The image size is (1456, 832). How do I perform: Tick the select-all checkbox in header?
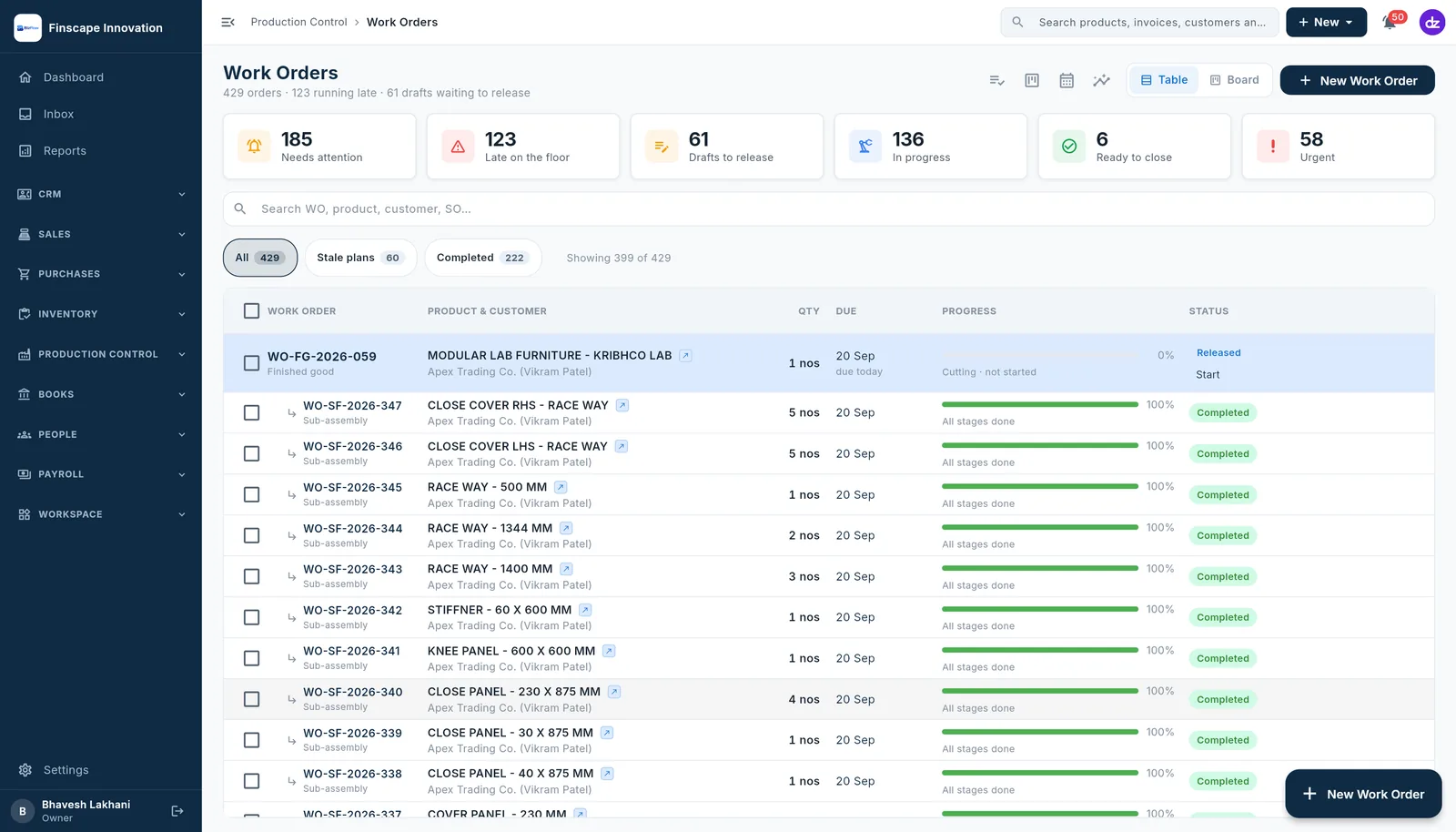click(x=252, y=311)
